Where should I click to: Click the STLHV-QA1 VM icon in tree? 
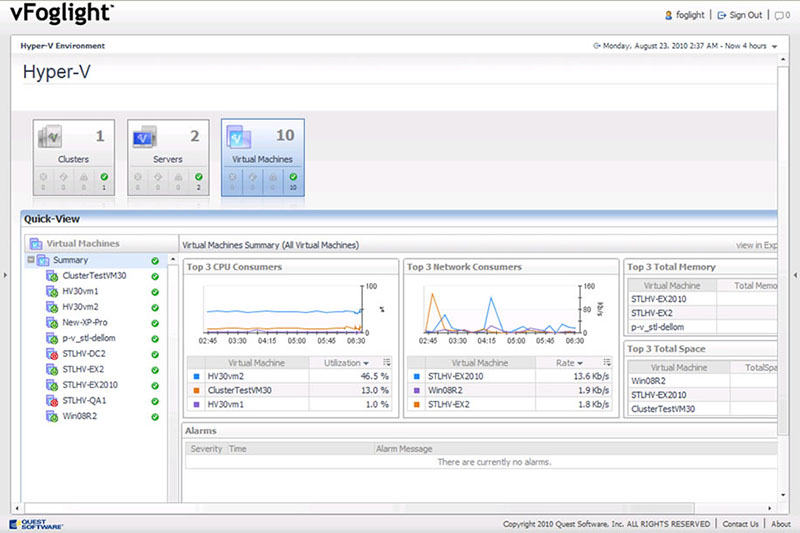(x=52, y=401)
